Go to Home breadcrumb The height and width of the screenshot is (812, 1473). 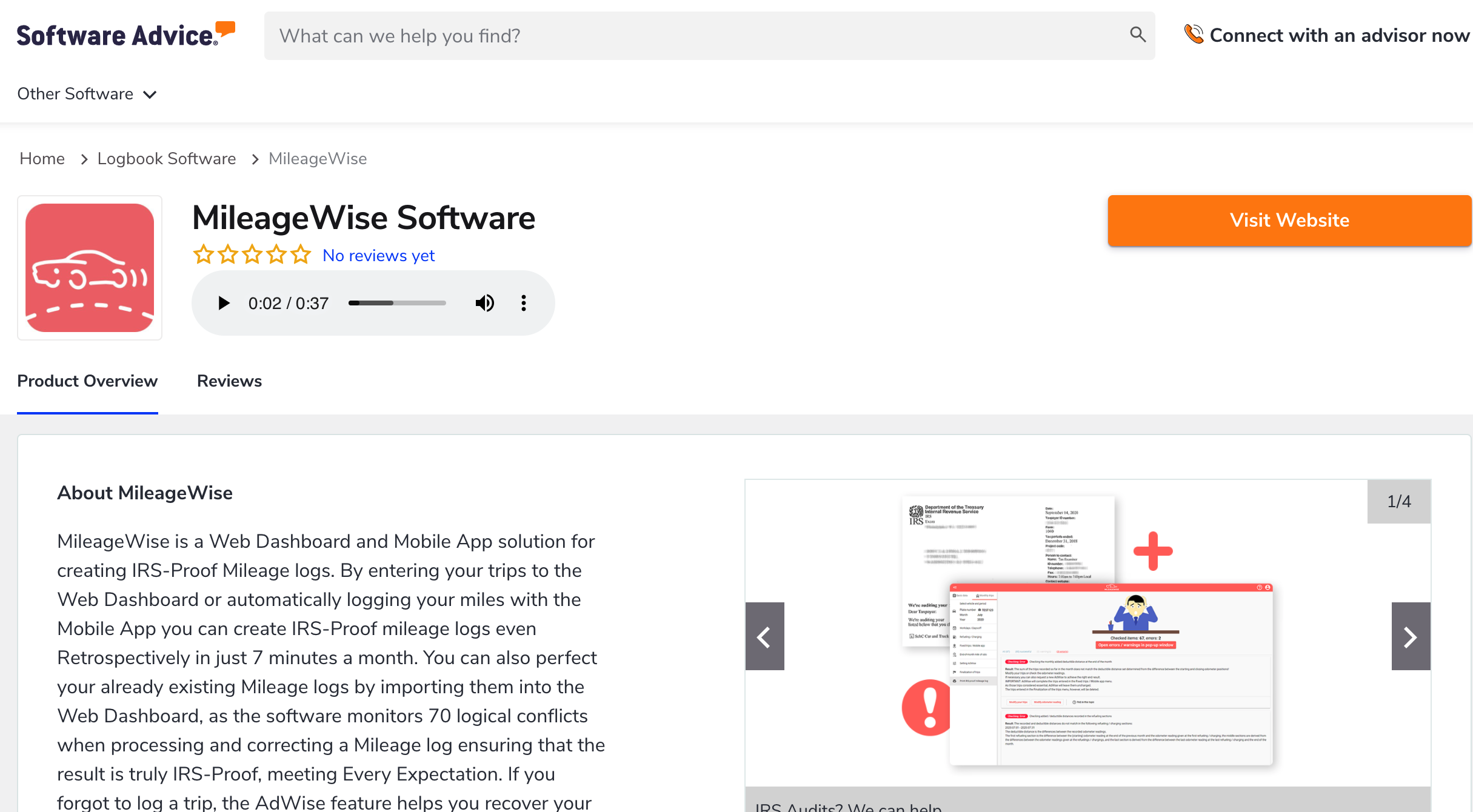click(x=42, y=159)
